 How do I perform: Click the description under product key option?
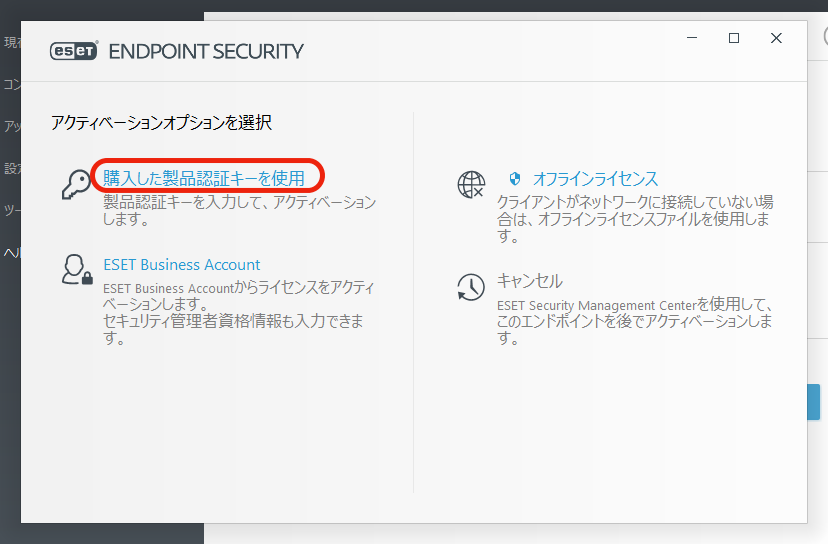(x=240, y=210)
